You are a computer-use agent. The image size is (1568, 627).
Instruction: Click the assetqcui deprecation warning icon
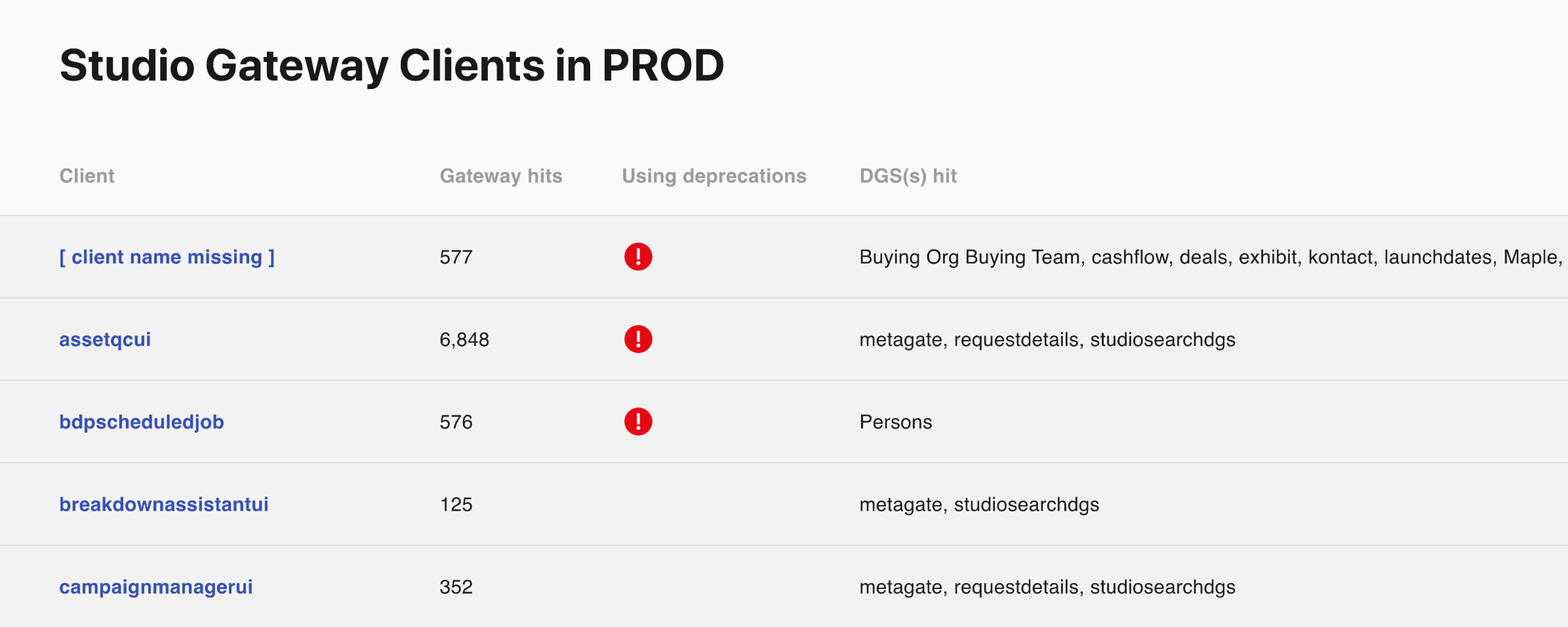click(638, 339)
